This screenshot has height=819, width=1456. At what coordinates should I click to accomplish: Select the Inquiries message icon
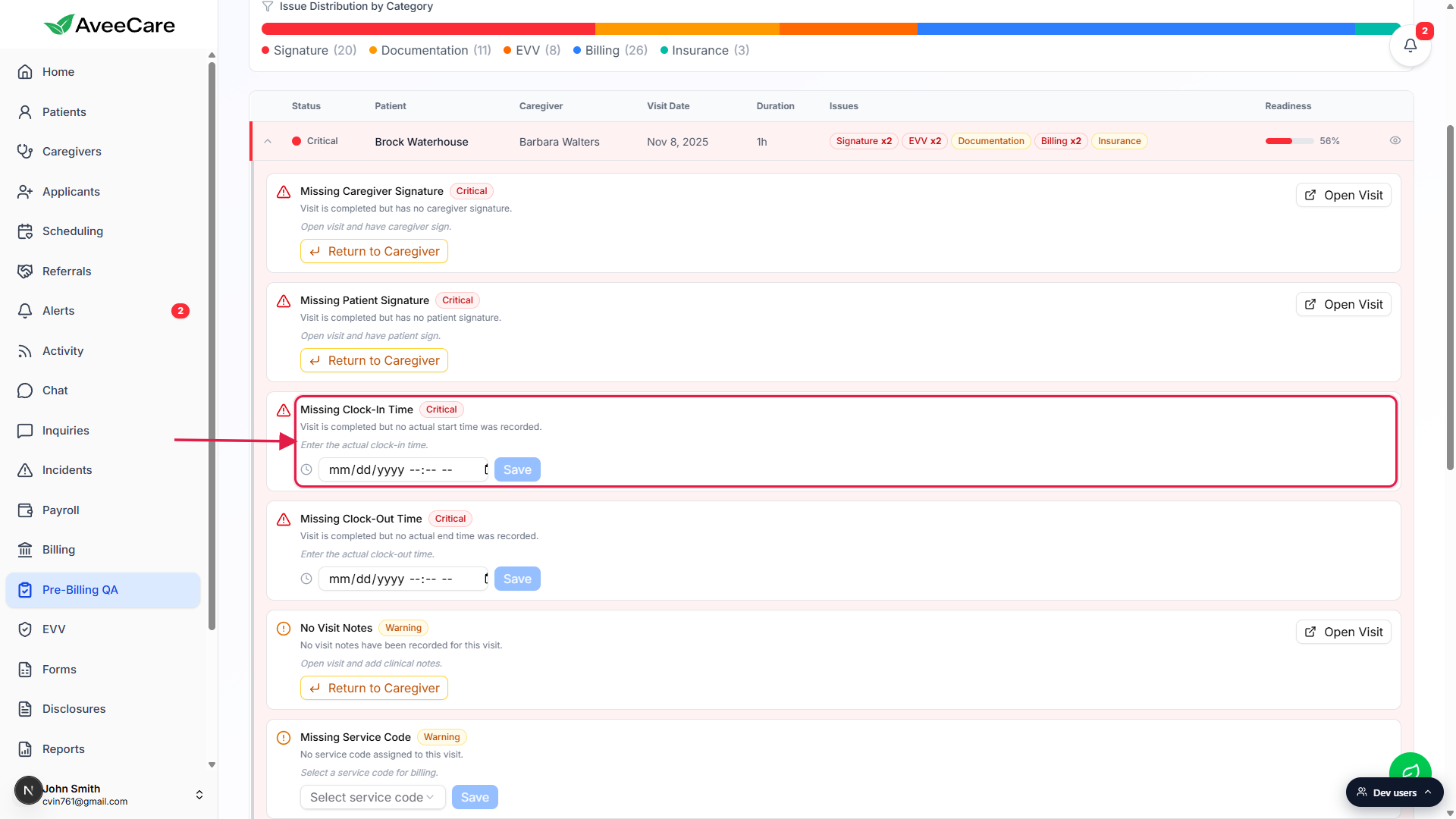[x=25, y=431]
